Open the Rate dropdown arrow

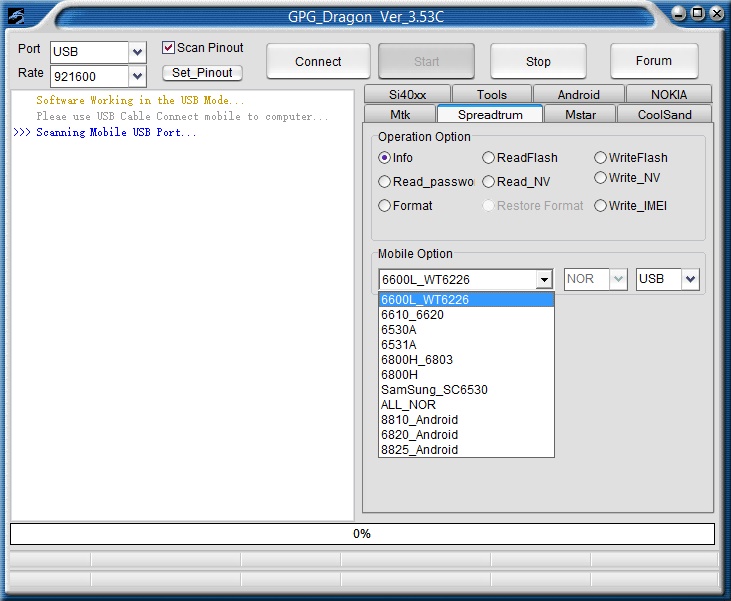click(x=137, y=76)
